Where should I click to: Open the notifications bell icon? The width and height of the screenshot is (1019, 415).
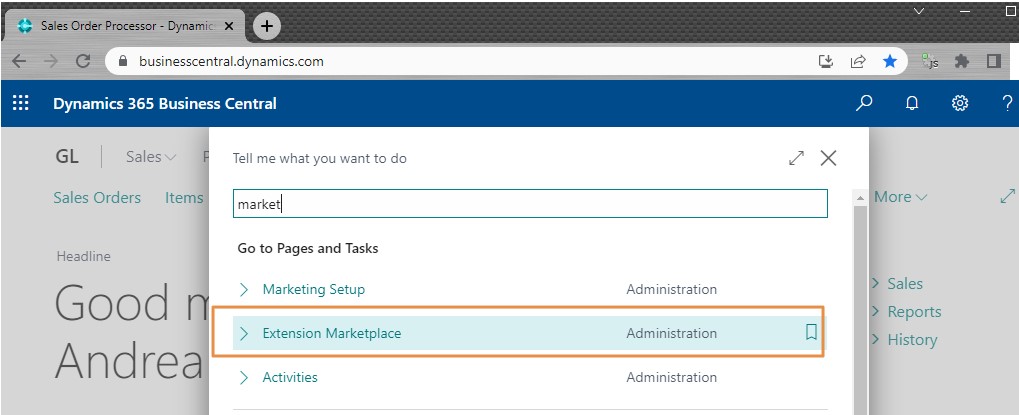(x=912, y=103)
